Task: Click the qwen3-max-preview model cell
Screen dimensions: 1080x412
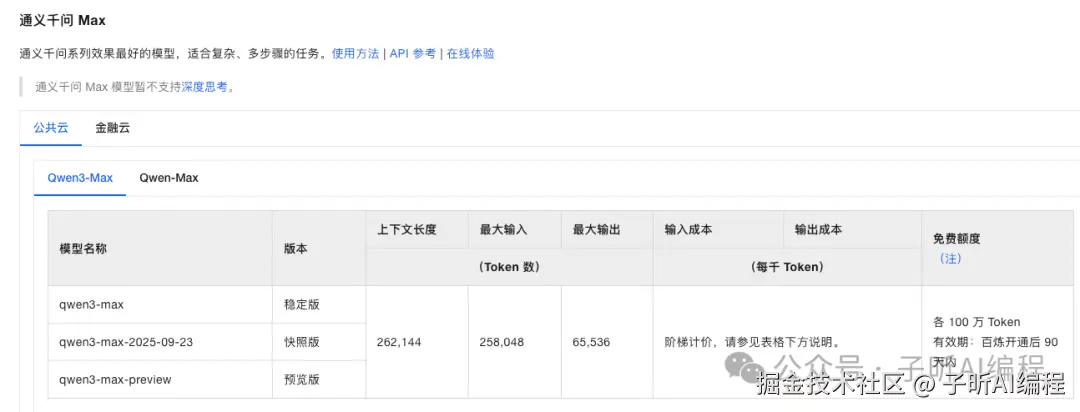Action: click(x=115, y=379)
